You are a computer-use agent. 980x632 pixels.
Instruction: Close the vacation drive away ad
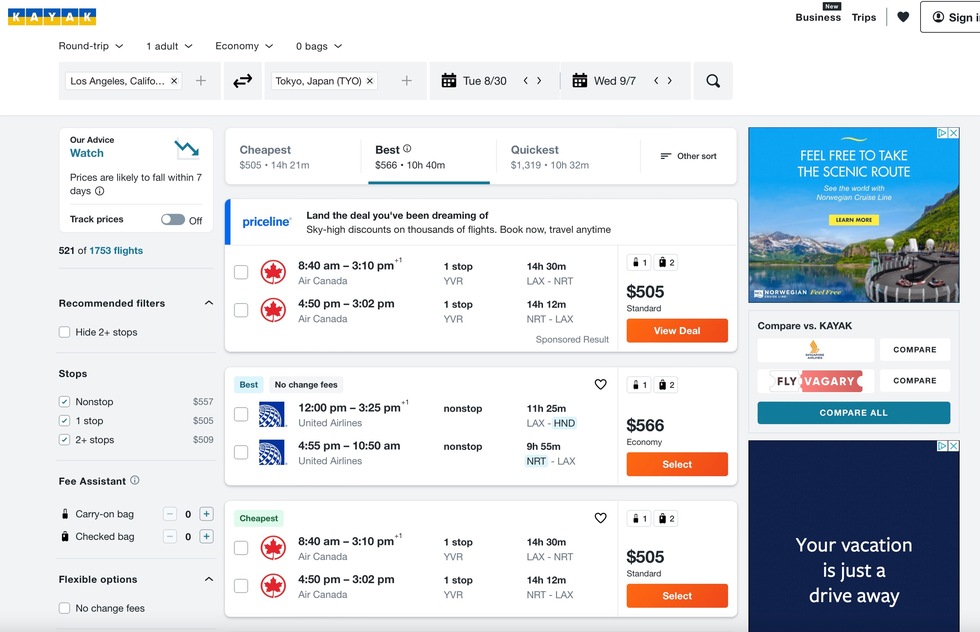[x=954, y=446]
